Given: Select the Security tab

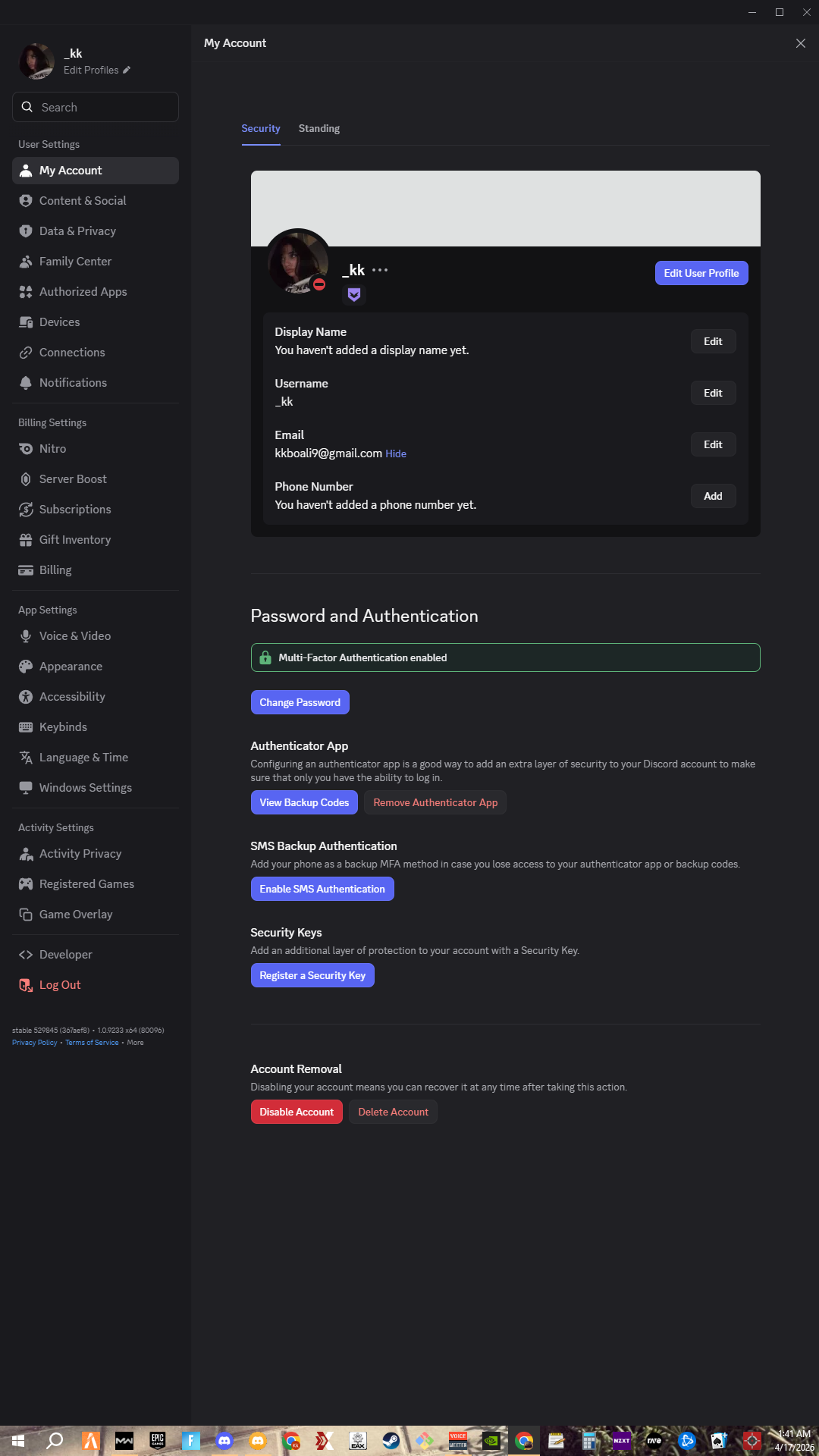Looking at the screenshot, I should tap(261, 129).
